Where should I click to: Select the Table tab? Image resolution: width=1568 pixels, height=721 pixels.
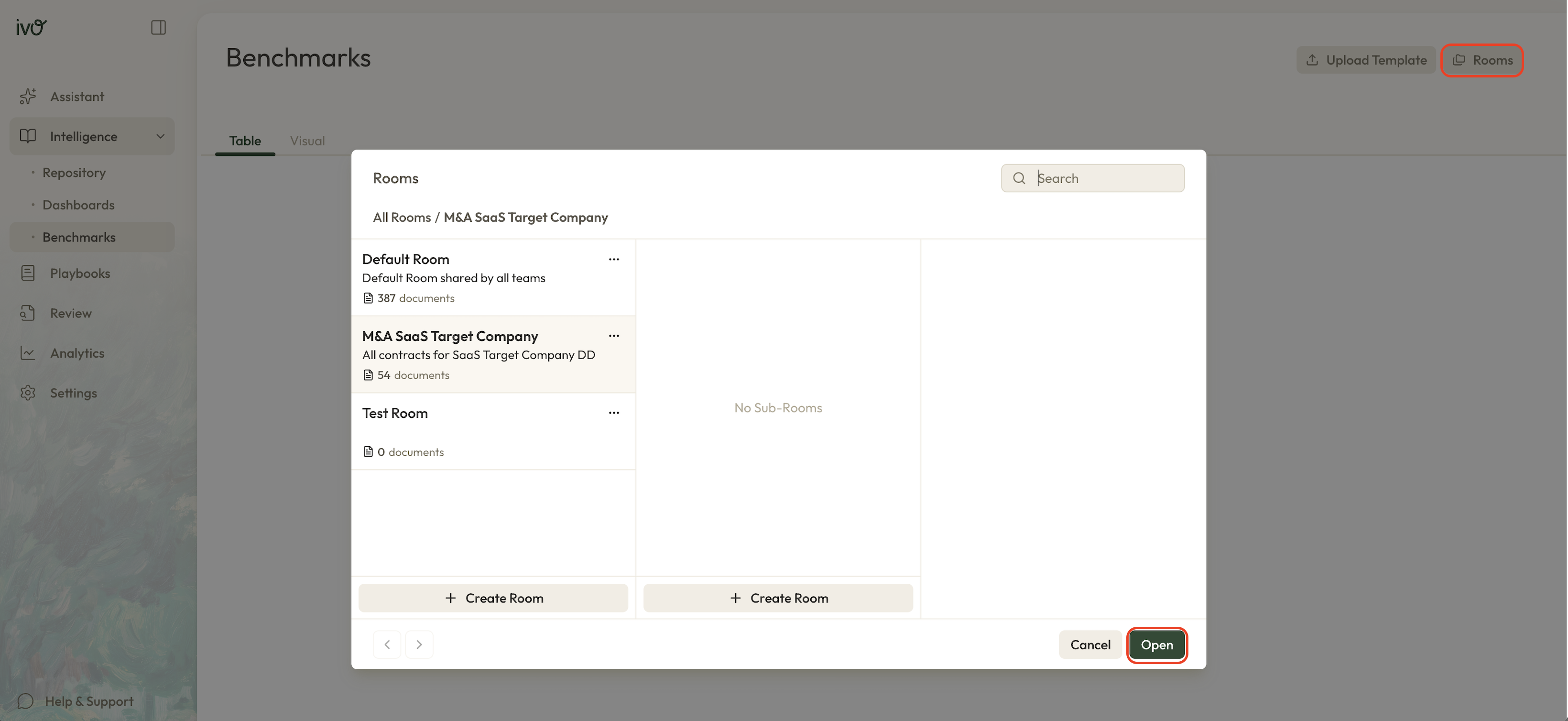click(x=245, y=141)
